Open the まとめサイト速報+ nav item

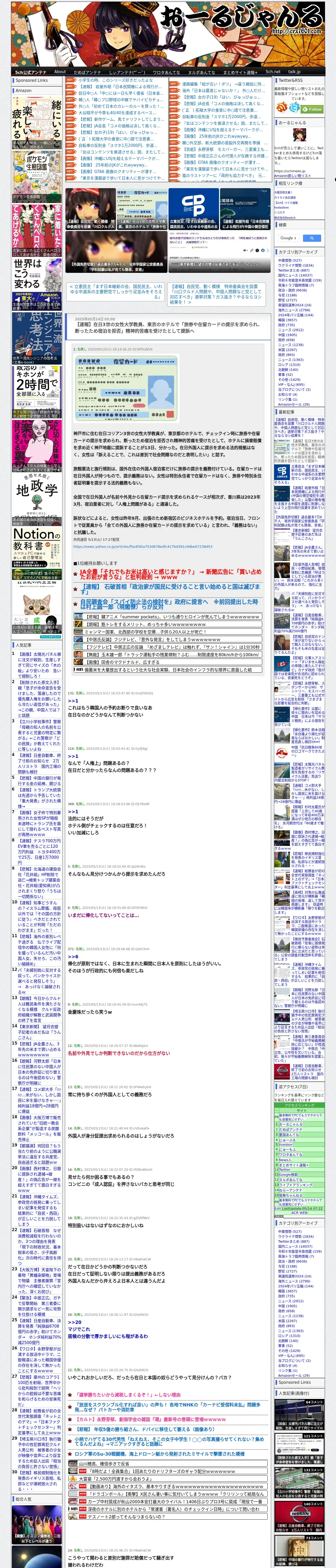point(241,72)
